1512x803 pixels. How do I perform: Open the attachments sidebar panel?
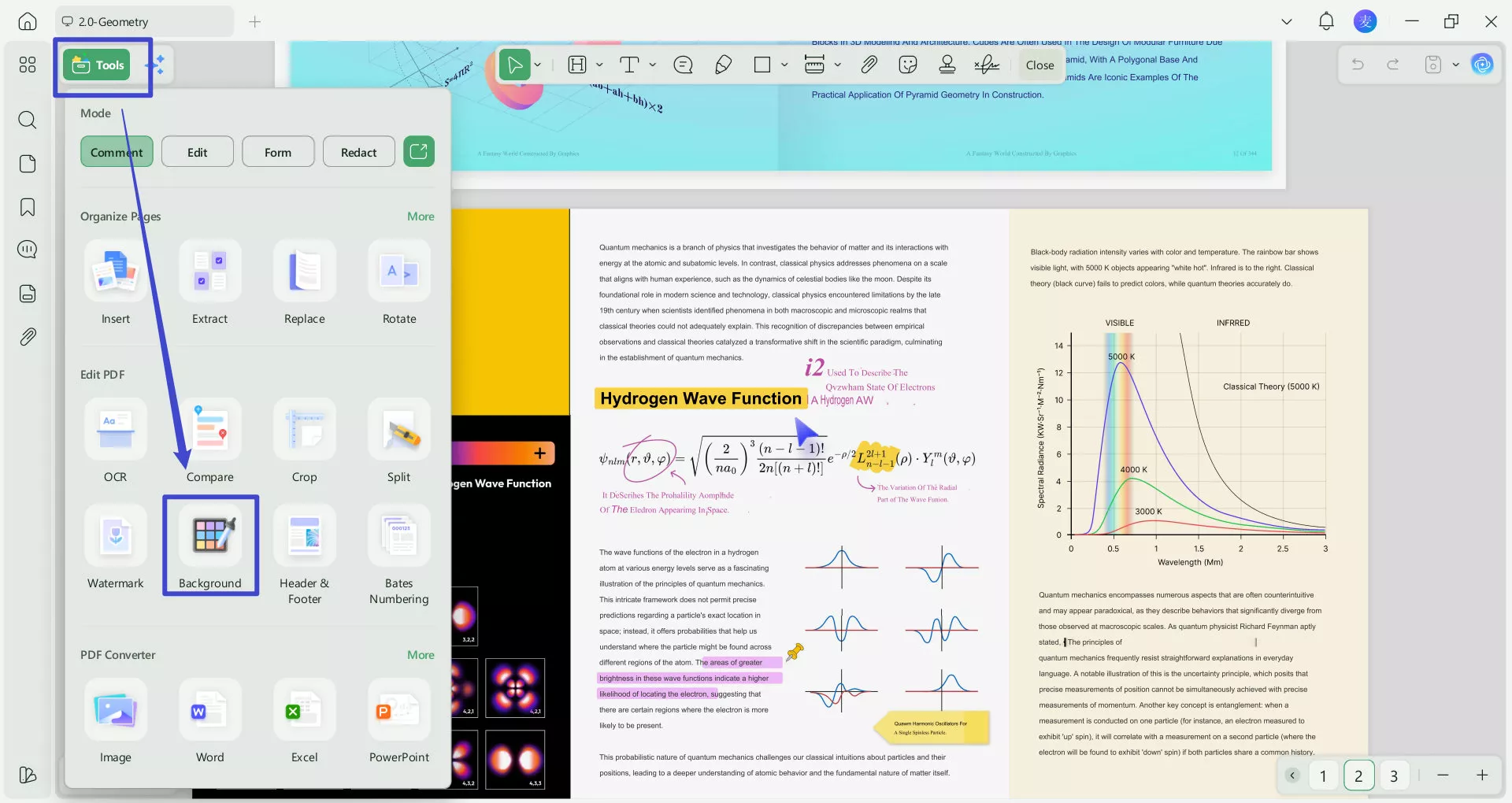tap(28, 337)
